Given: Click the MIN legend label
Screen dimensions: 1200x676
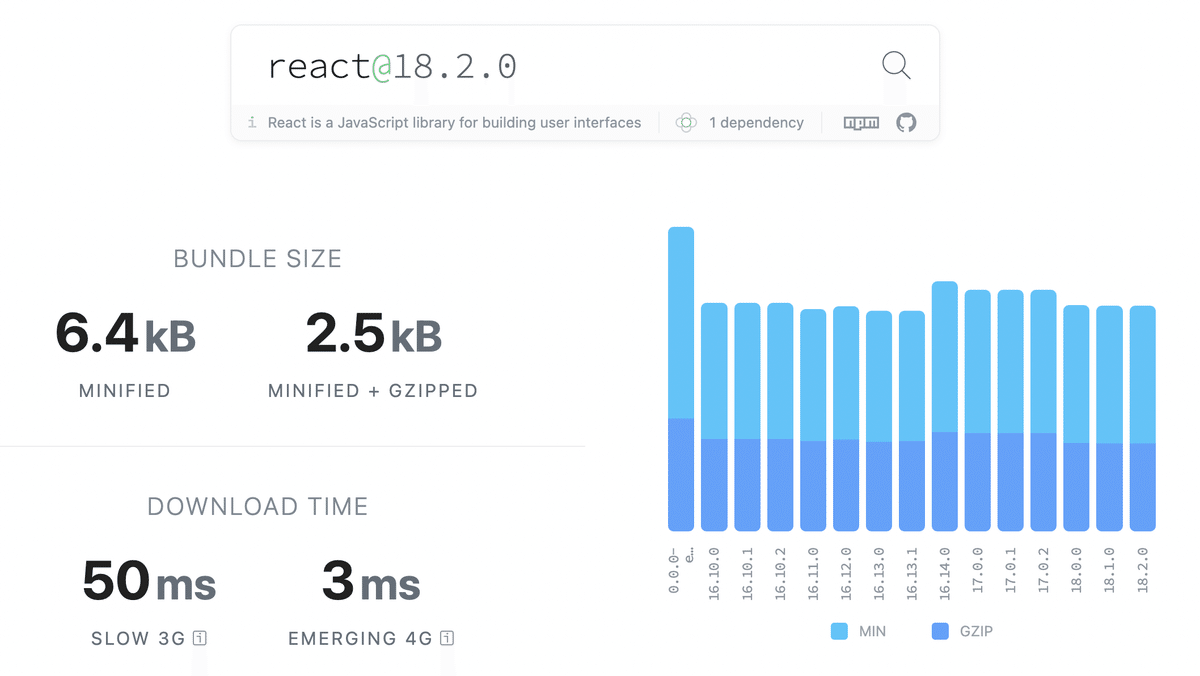Looking at the screenshot, I should 872,632.
